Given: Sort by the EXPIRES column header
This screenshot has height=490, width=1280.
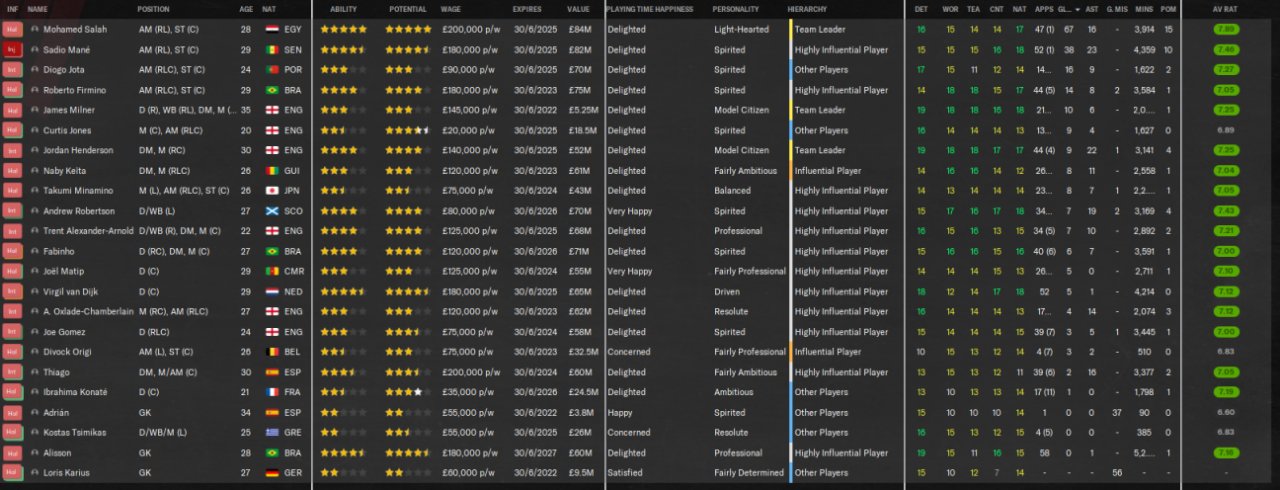Looking at the screenshot, I should 527,9.
